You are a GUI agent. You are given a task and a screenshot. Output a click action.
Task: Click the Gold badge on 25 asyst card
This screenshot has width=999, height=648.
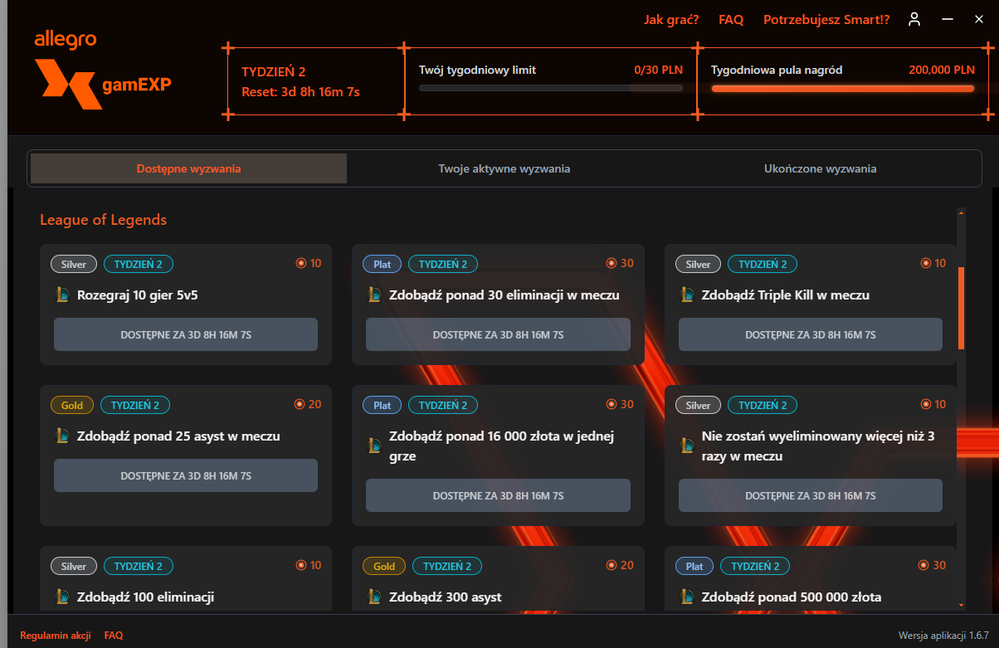click(72, 405)
